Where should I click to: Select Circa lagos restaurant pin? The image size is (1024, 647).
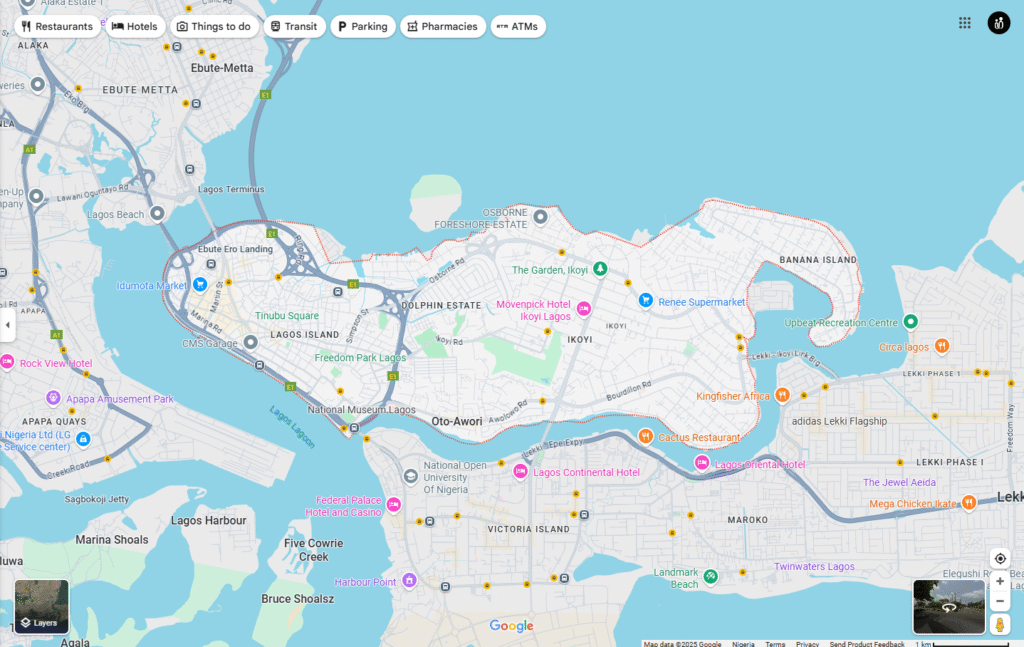941,345
